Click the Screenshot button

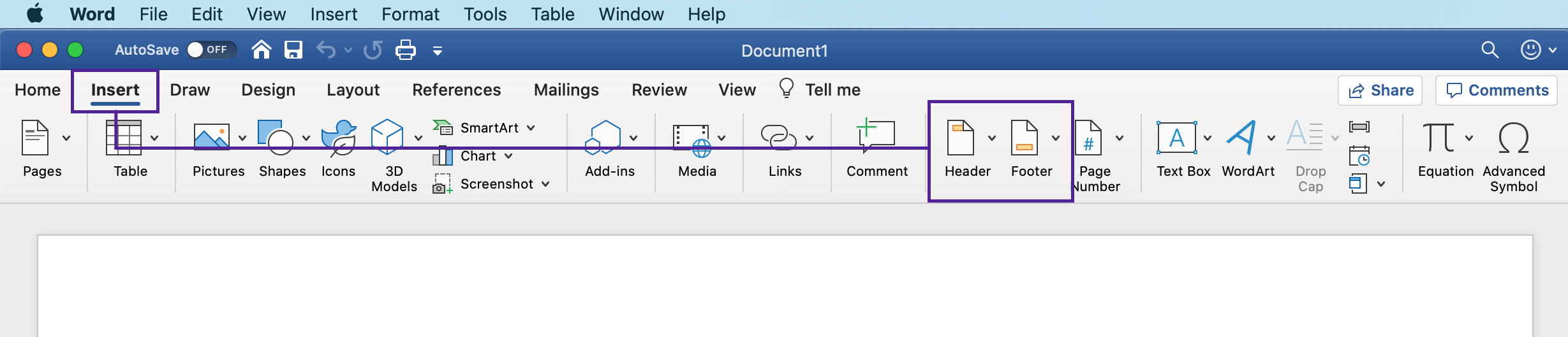tap(491, 184)
